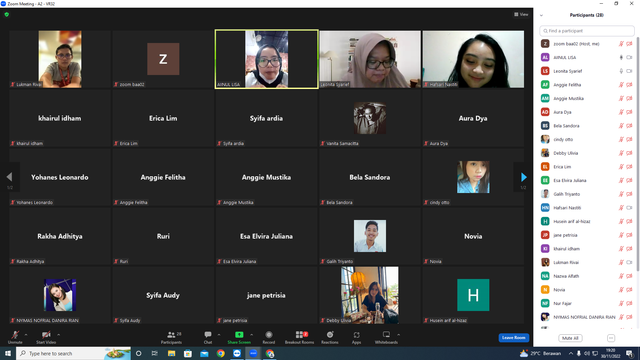
Task: Click weather widget 29°C Berawan
Action: click(541, 353)
